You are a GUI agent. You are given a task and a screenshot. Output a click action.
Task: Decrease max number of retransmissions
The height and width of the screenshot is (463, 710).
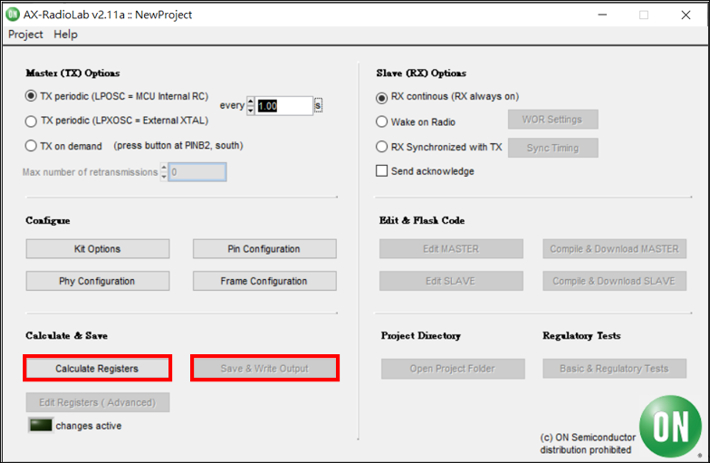(164, 177)
